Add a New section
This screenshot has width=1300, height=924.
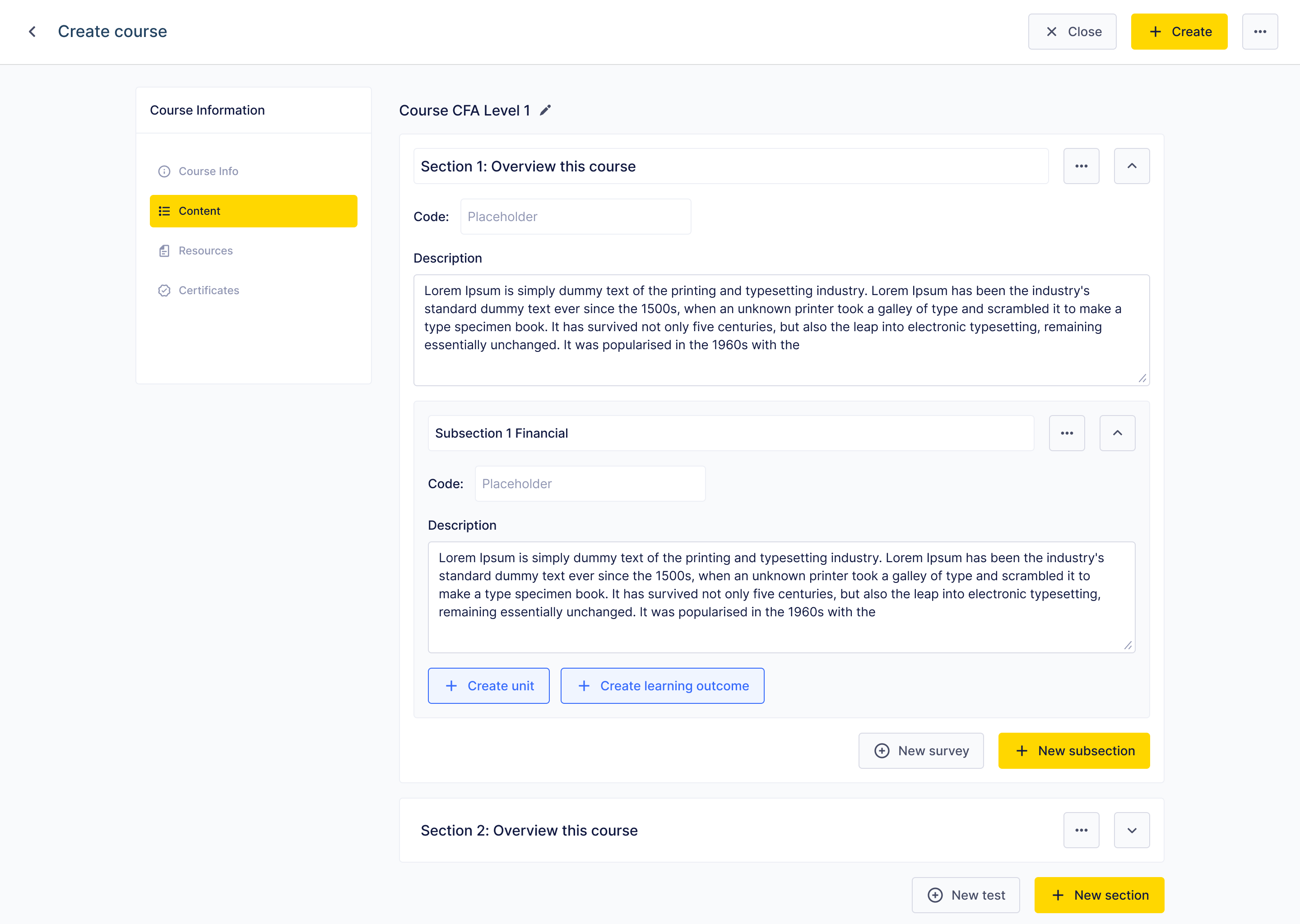[1099, 895]
